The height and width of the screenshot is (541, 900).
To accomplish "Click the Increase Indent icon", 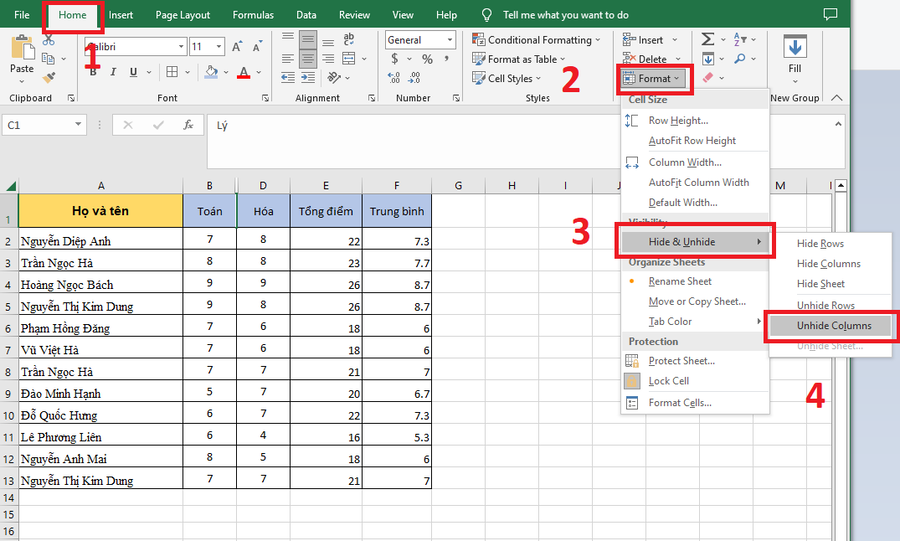I will tap(308, 77).
